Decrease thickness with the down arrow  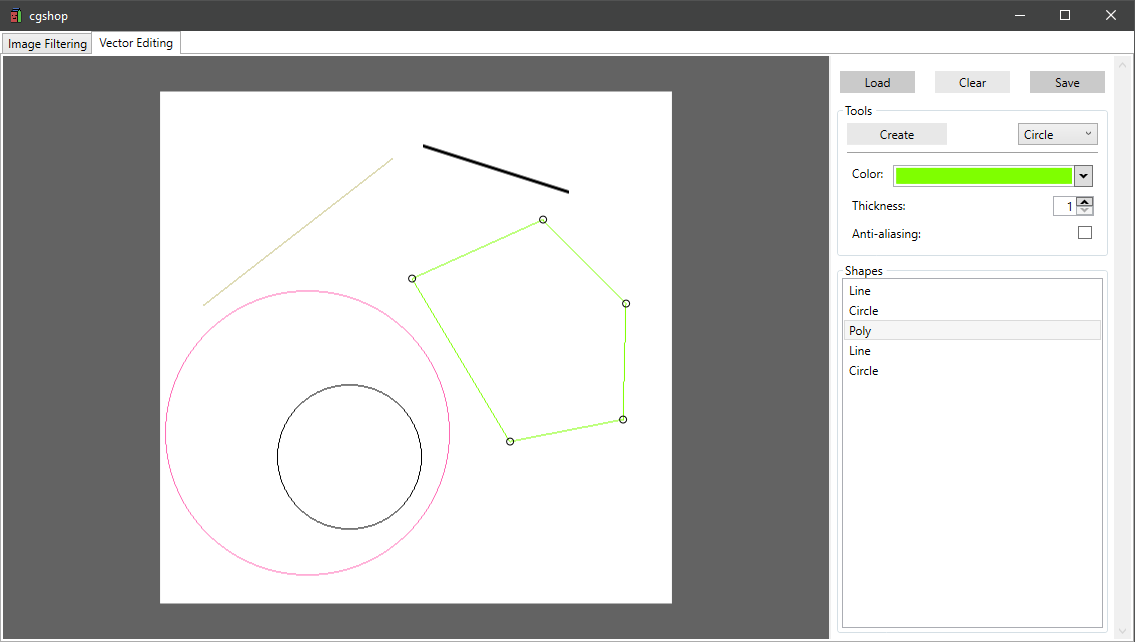point(1084,211)
